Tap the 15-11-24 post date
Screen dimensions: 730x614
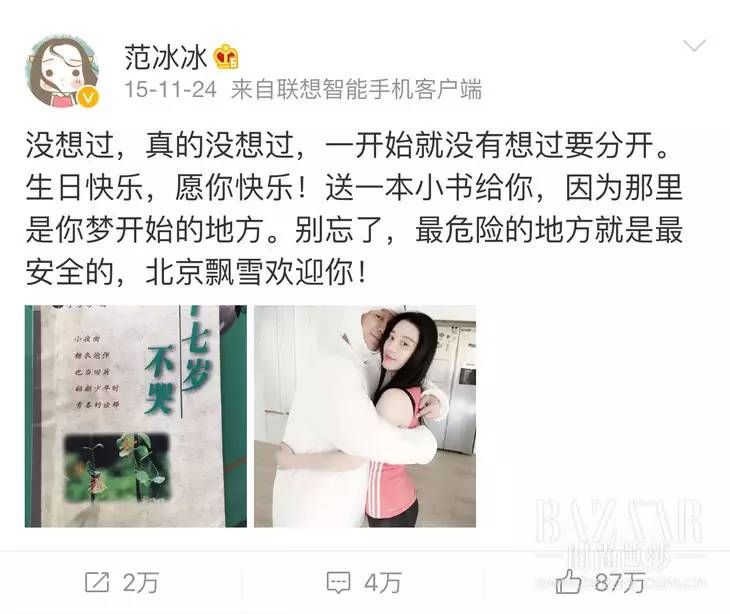[x=170, y=89]
